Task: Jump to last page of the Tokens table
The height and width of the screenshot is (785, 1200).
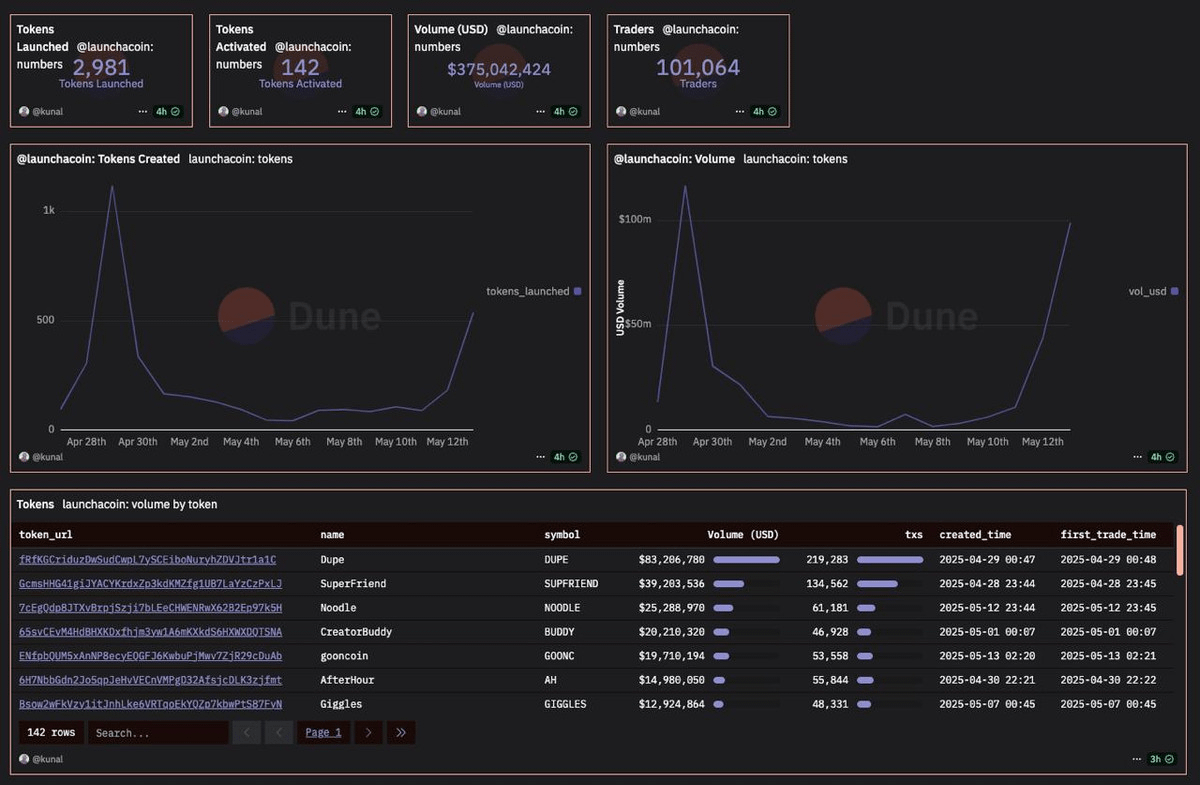Action: coord(401,733)
